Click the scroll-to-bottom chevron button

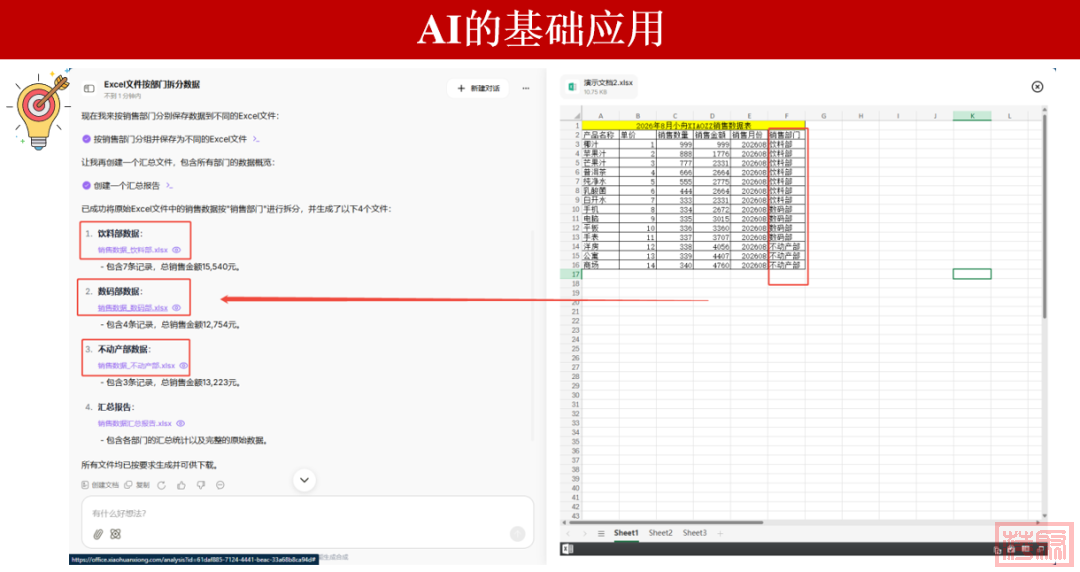[305, 481]
